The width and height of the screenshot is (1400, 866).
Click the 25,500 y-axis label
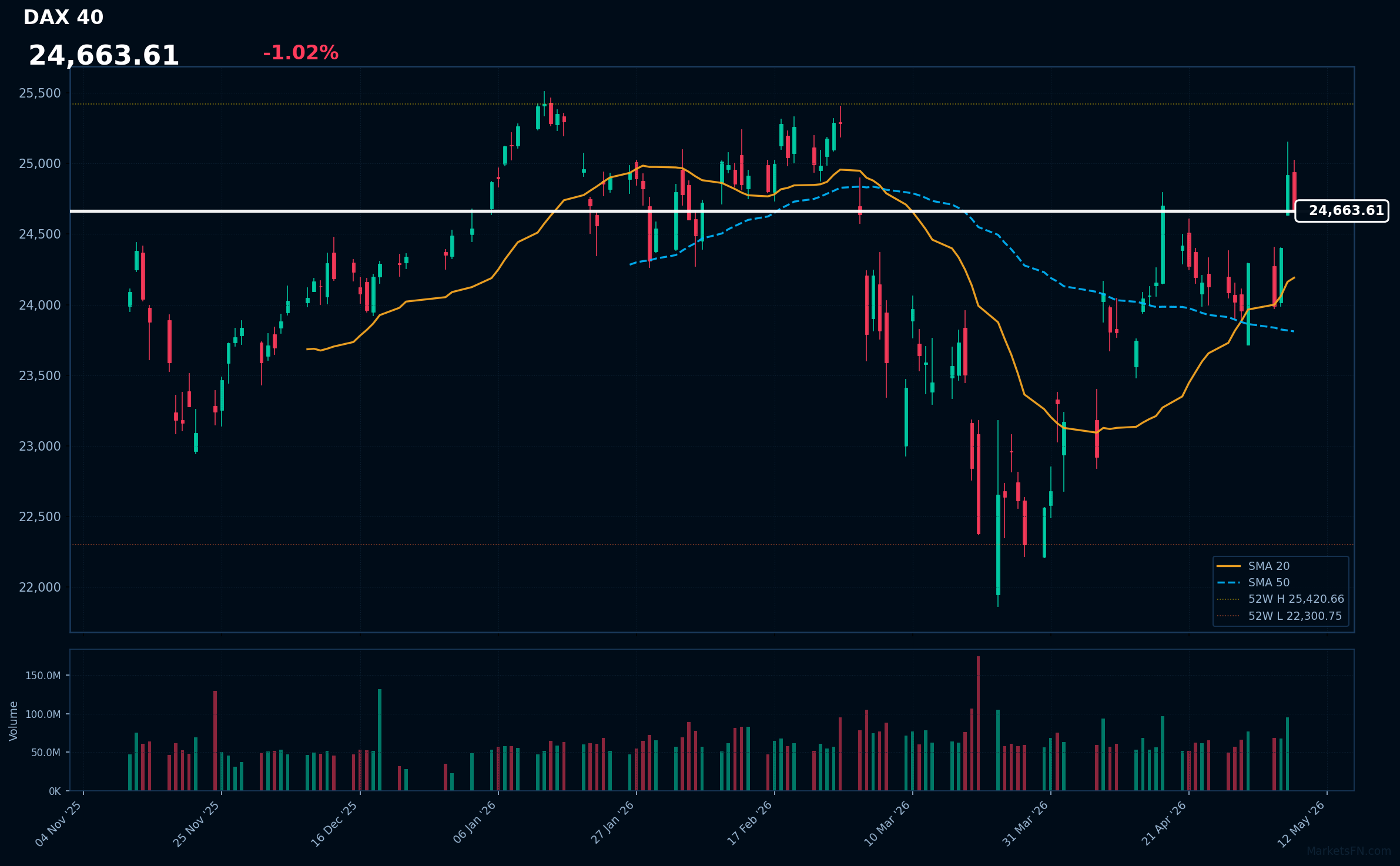[40, 93]
